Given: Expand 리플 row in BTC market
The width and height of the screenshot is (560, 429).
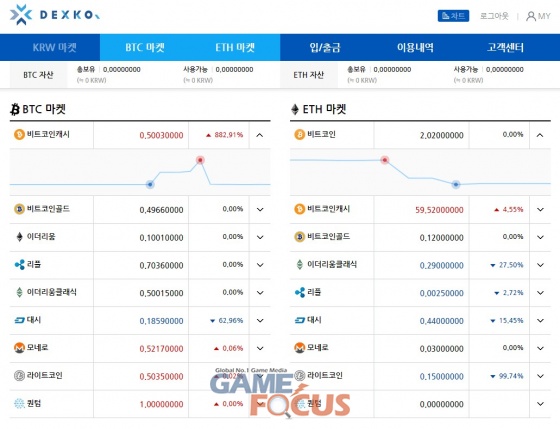Looking at the screenshot, I should coord(260,265).
